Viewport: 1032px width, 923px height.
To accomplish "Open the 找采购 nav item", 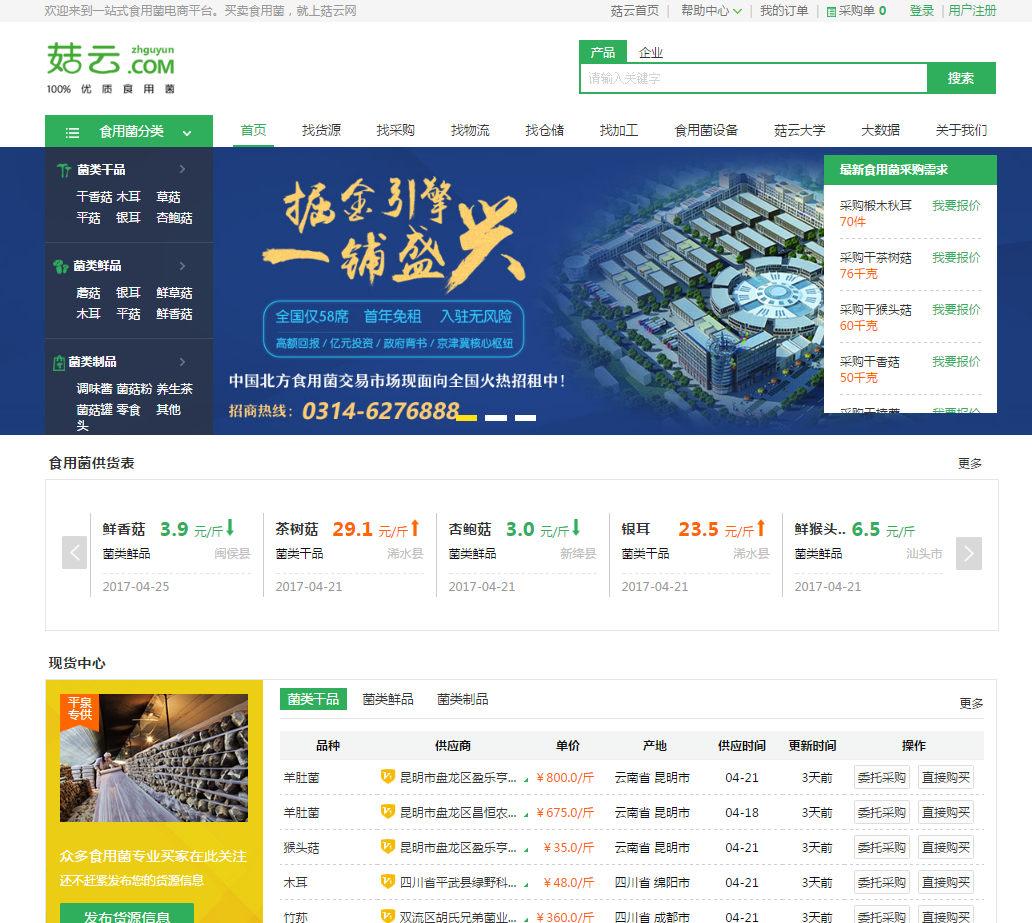I will (396, 130).
